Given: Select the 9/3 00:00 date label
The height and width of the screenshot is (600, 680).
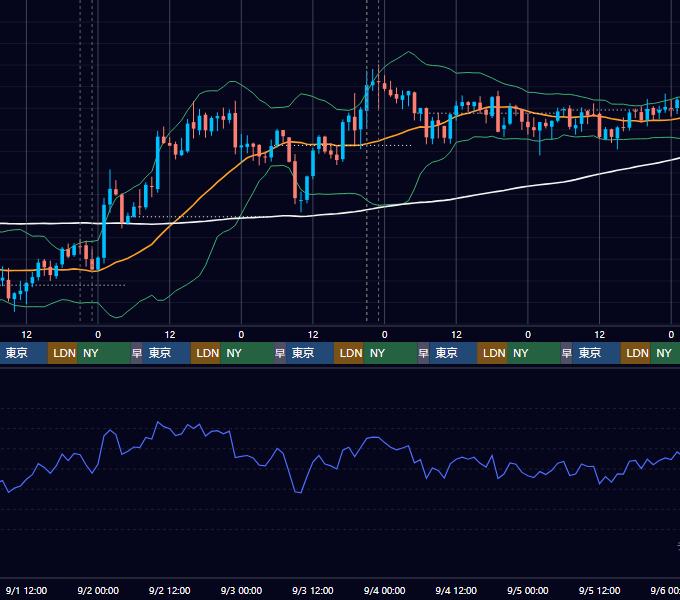Looking at the screenshot, I should point(241,590).
